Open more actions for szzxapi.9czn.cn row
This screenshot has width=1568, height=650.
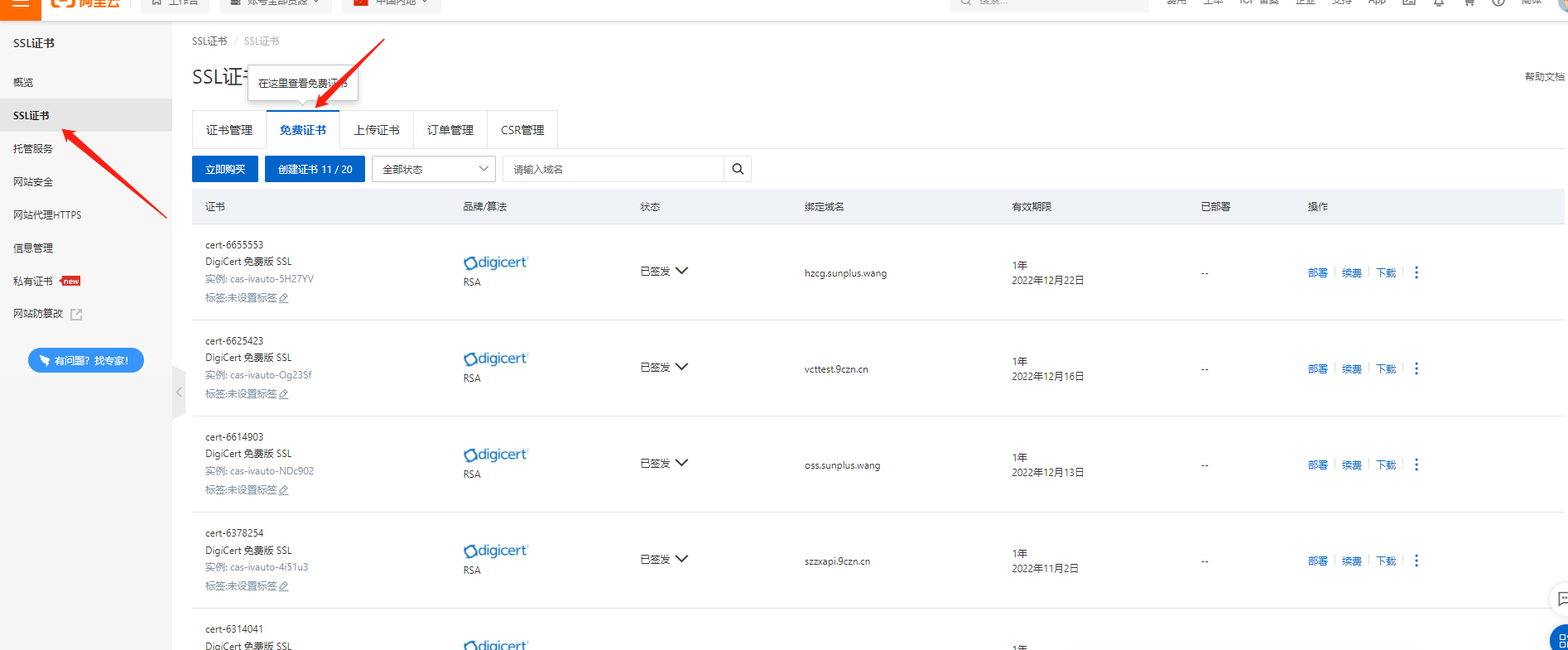(1416, 561)
